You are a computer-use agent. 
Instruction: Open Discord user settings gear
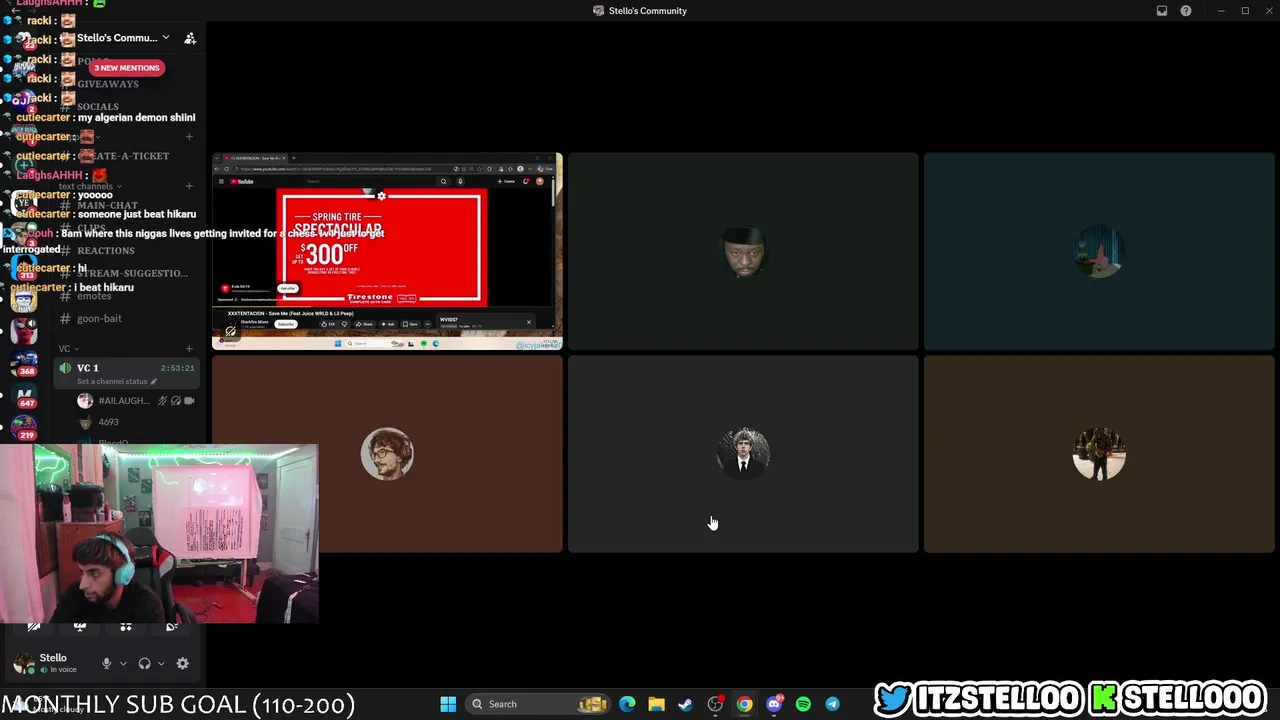[182, 663]
